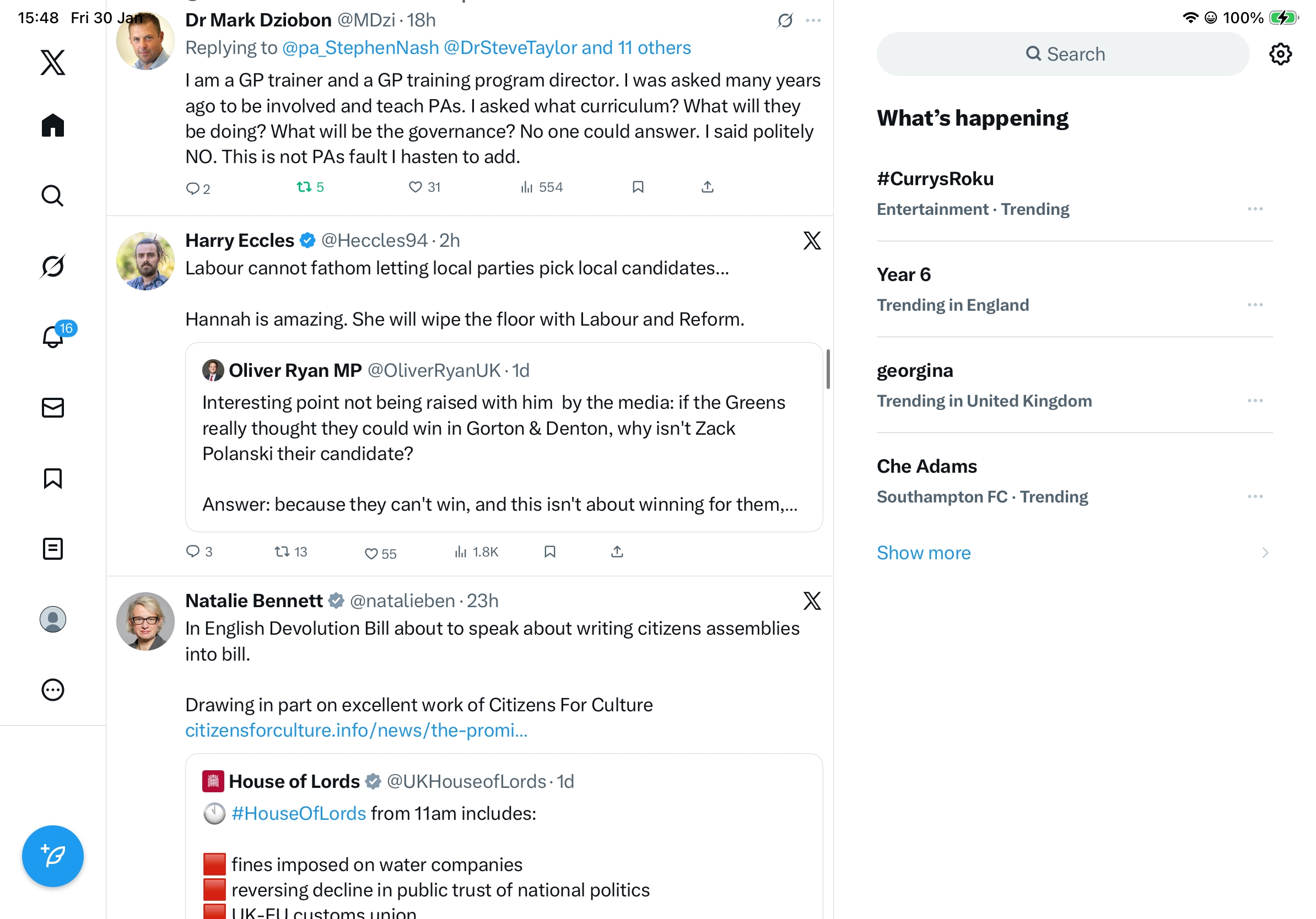Image resolution: width=1316 pixels, height=919 pixels.
Task: Open the #HouseOfLords hashtag link
Action: pyautogui.click(x=298, y=813)
